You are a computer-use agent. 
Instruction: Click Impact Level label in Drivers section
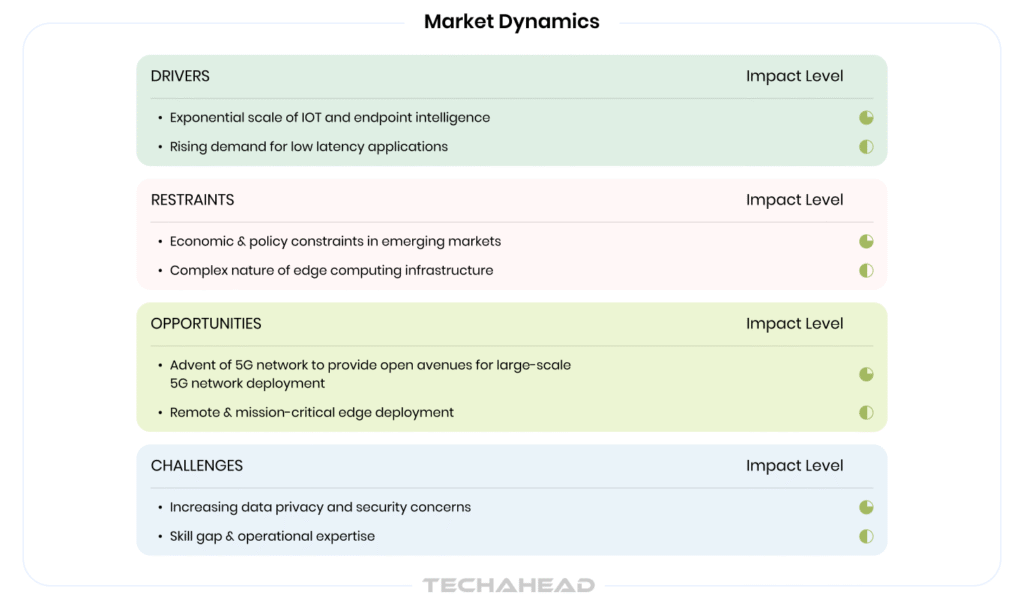[x=794, y=77]
